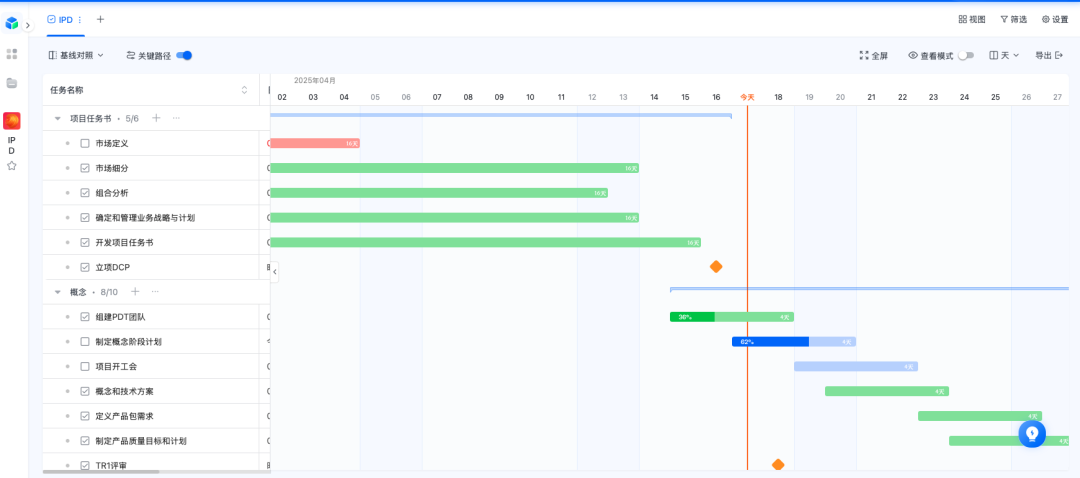
Task: Collapse the 项目任务书 group
Action: [58, 118]
